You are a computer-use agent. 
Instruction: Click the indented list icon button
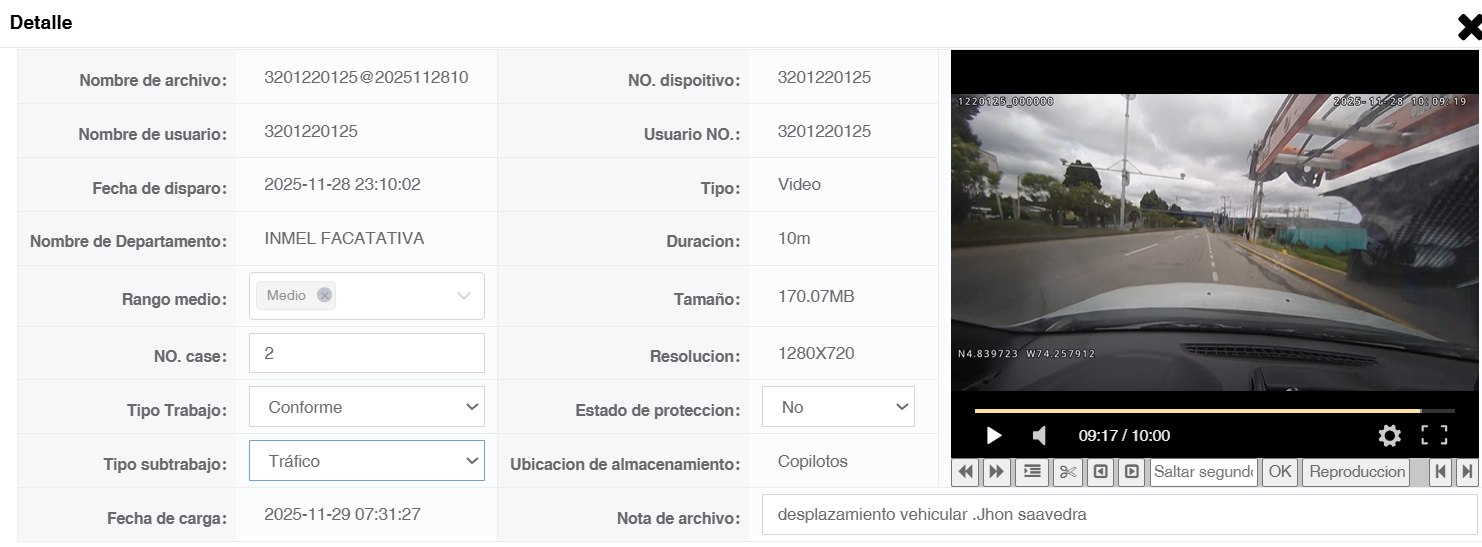[x=1032, y=472]
